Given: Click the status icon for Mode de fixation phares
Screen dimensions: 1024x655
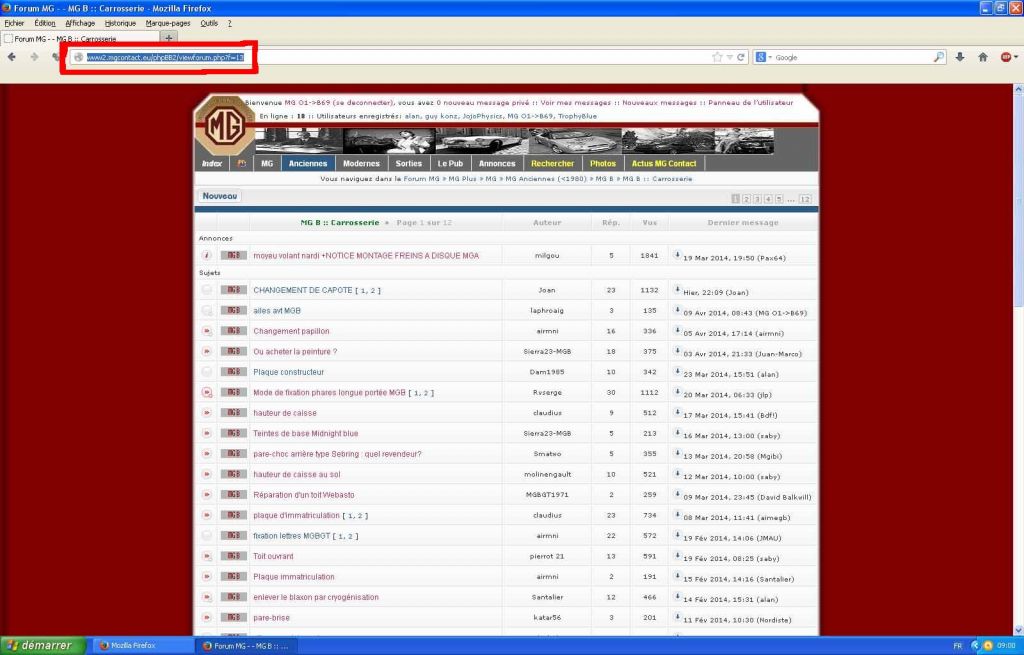Looking at the screenshot, I should click(206, 392).
